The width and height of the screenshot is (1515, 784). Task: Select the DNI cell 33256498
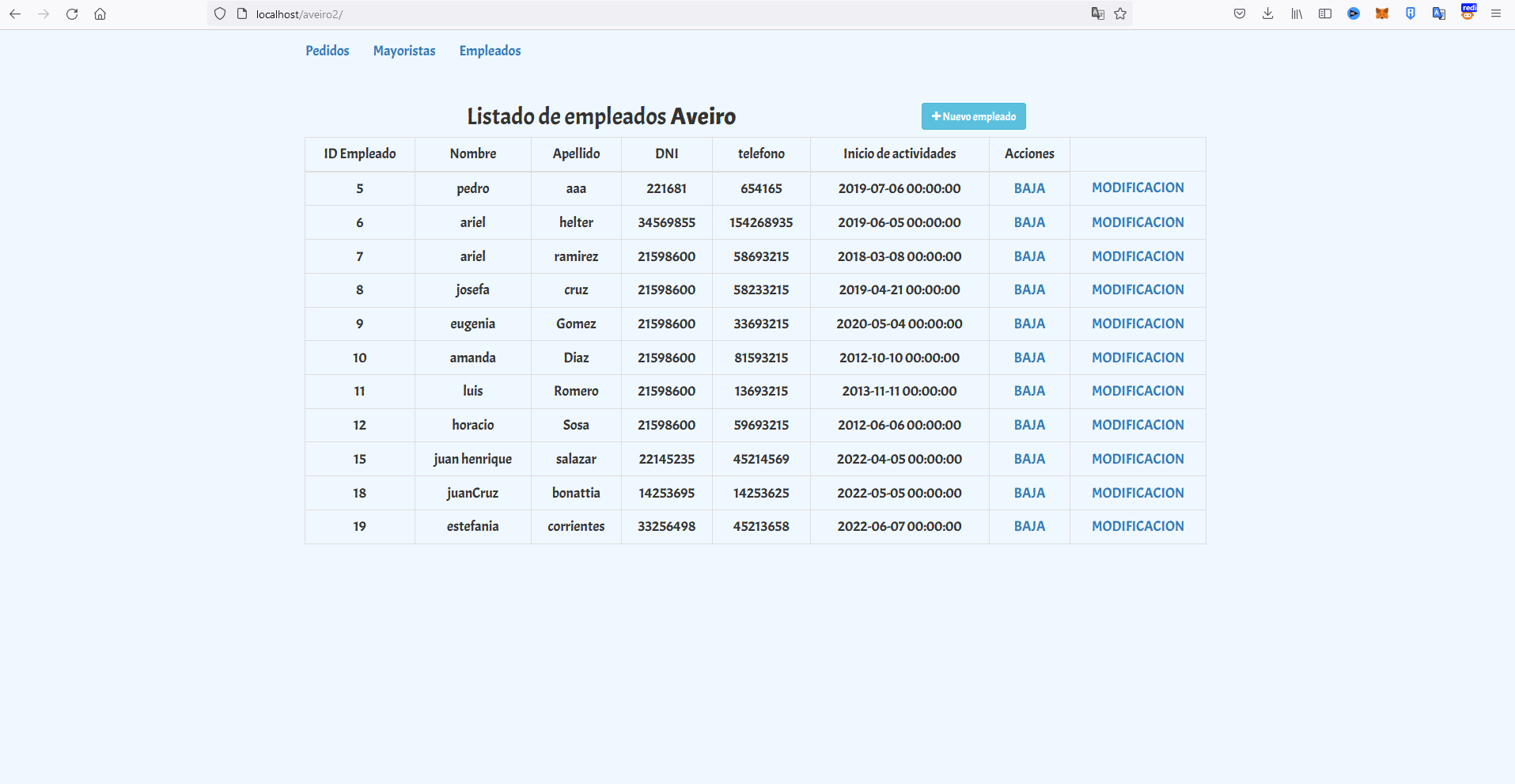[667, 526]
